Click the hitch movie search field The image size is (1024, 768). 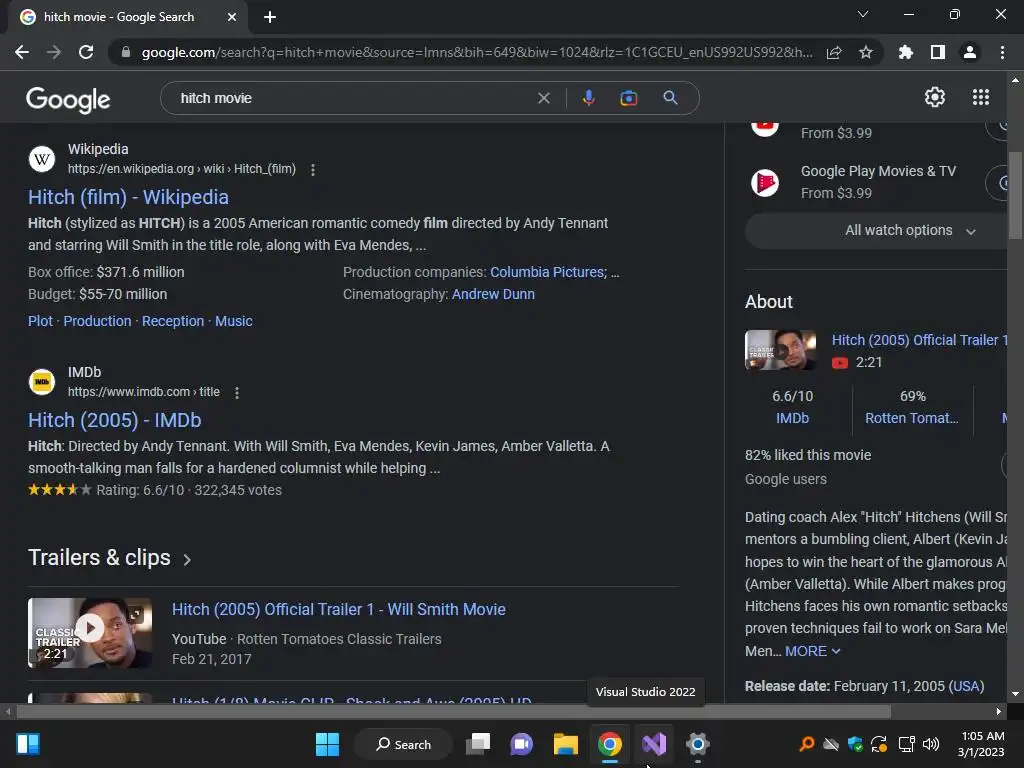click(353, 98)
